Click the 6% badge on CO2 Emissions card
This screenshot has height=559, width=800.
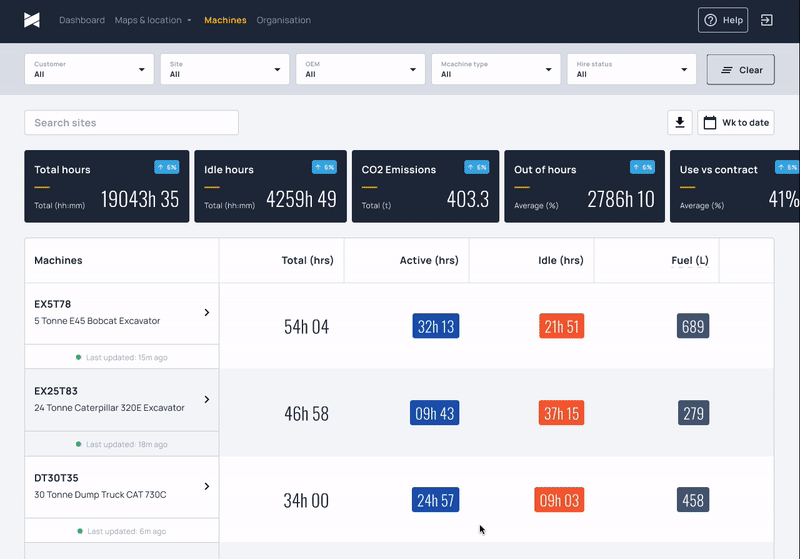pyautogui.click(x=477, y=167)
